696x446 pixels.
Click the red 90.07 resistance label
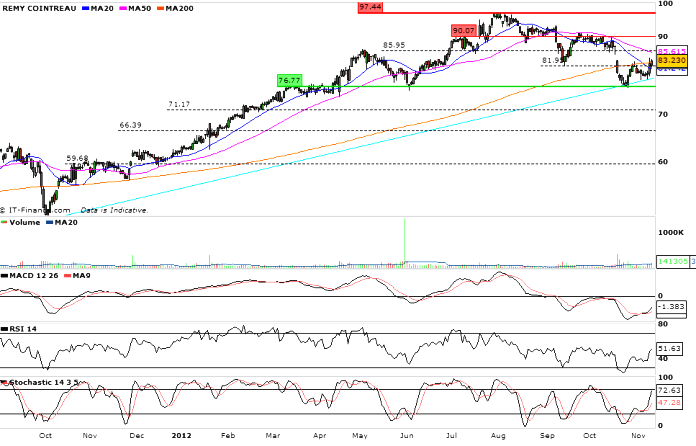point(463,31)
